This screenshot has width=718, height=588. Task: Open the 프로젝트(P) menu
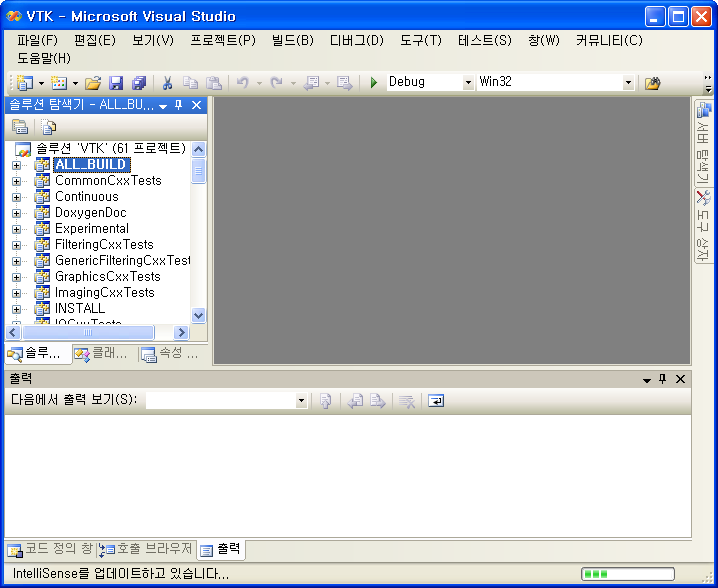(x=223, y=40)
